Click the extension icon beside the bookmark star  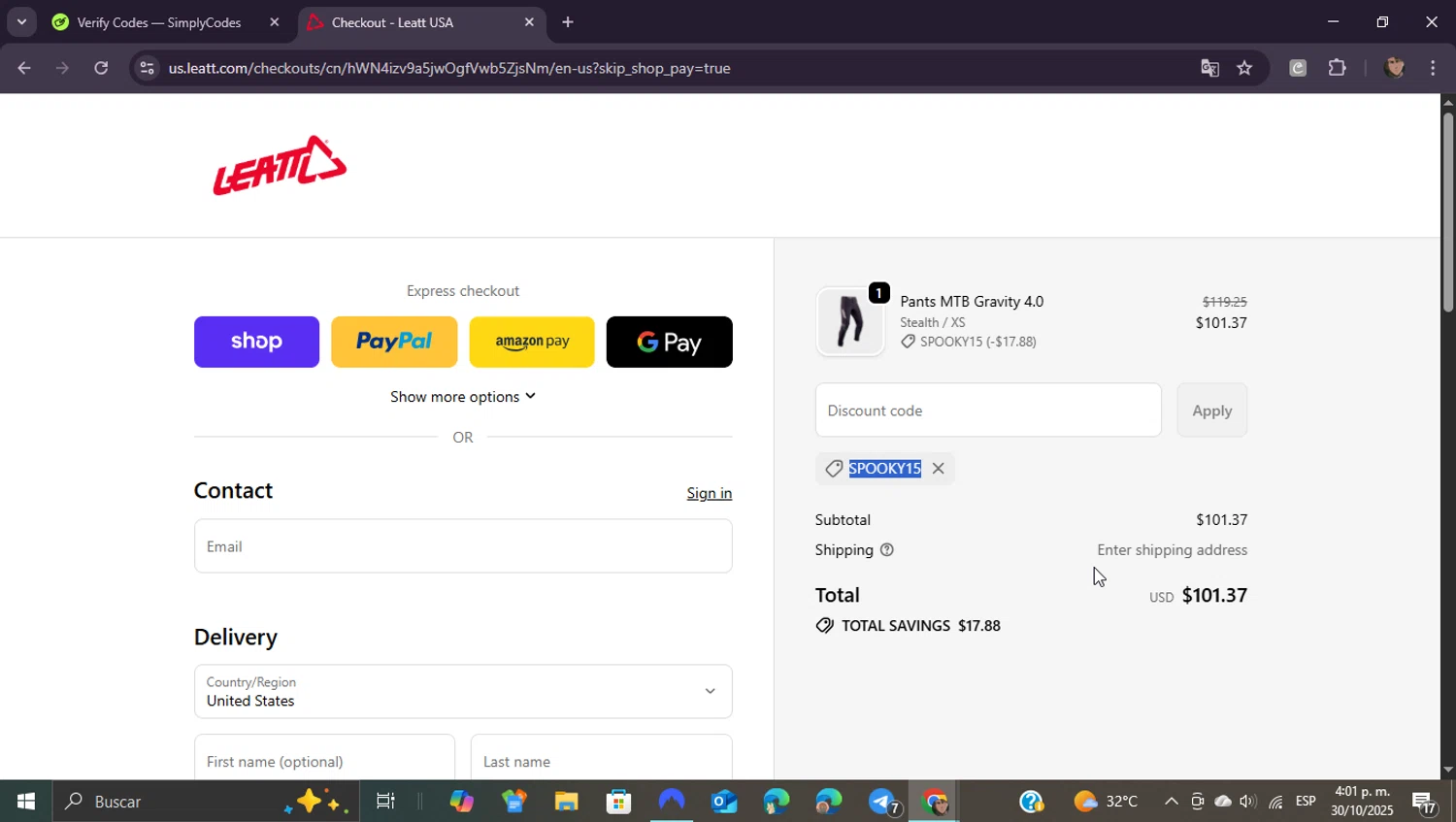1298,68
